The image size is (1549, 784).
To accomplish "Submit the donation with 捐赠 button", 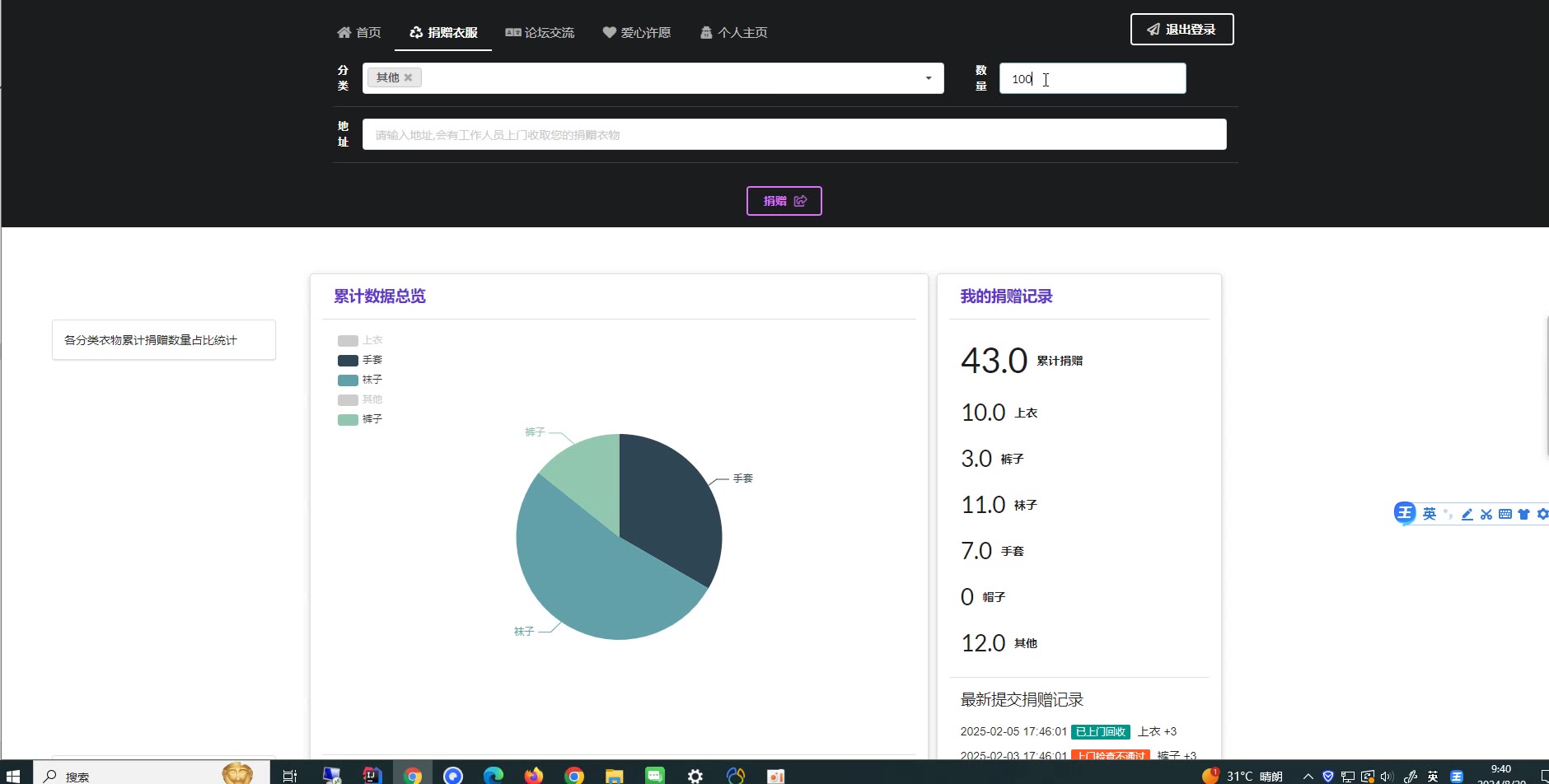I will point(784,201).
